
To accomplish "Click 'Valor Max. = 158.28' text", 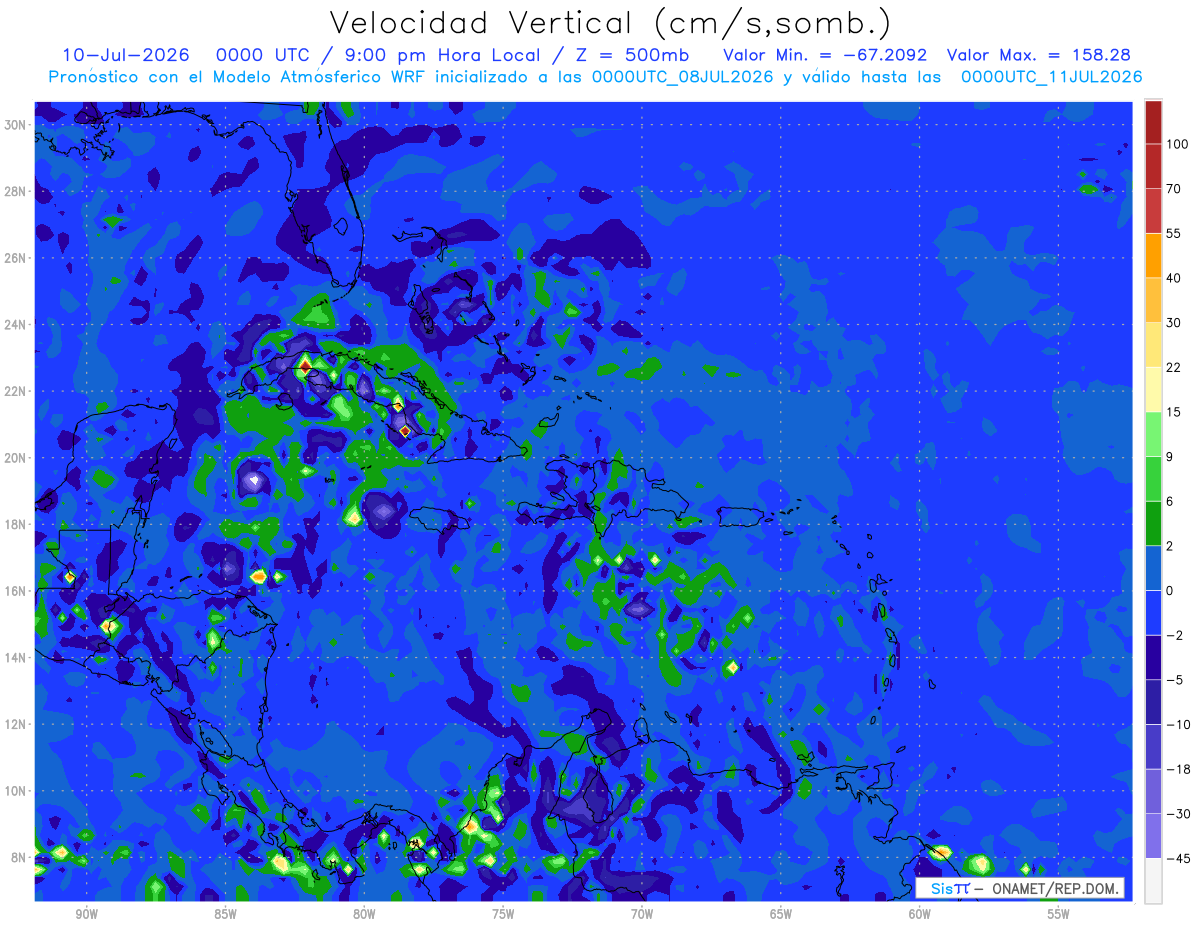I will pyautogui.click(x=1039, y=55).
